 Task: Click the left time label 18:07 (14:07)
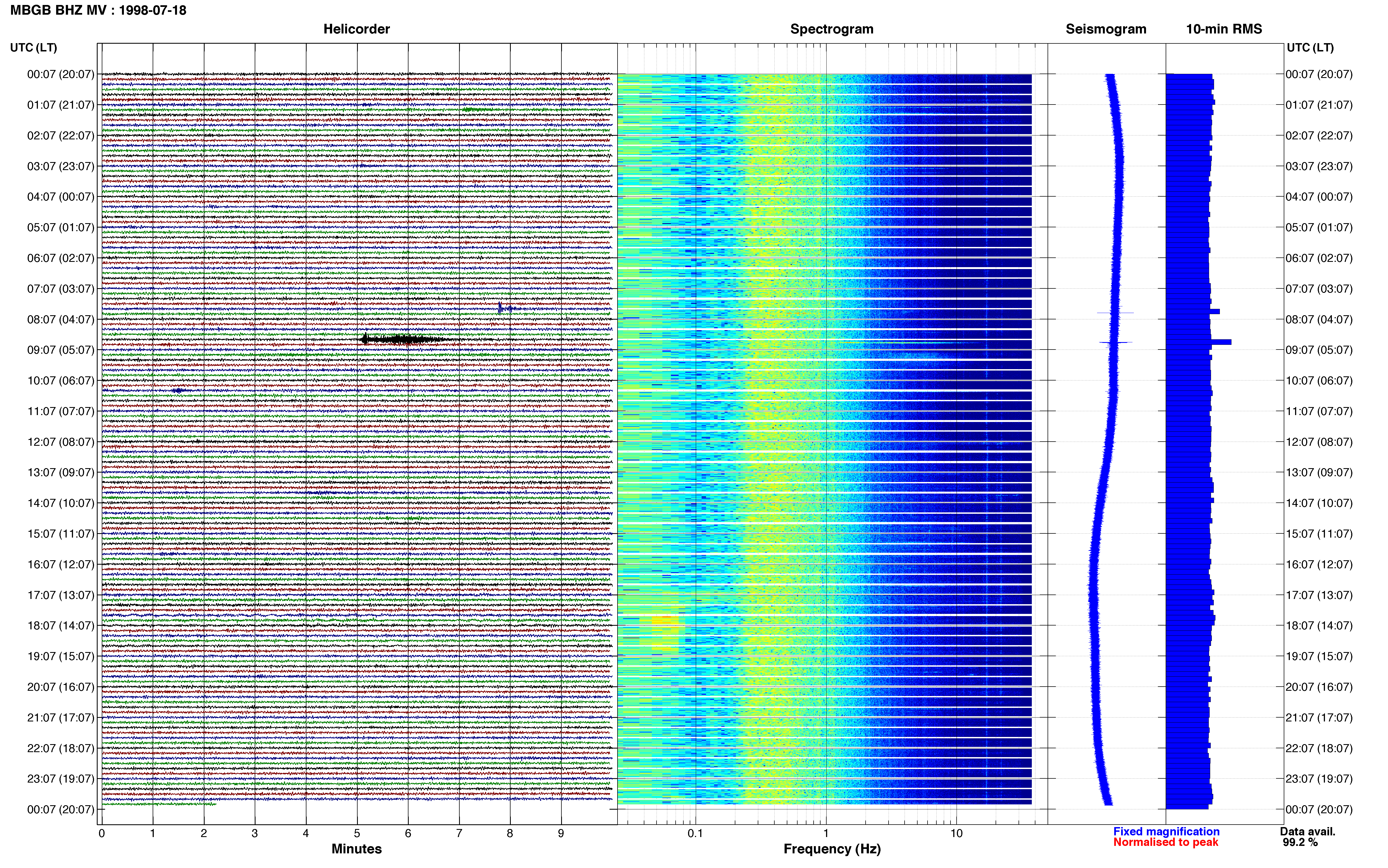pos(61,625)
